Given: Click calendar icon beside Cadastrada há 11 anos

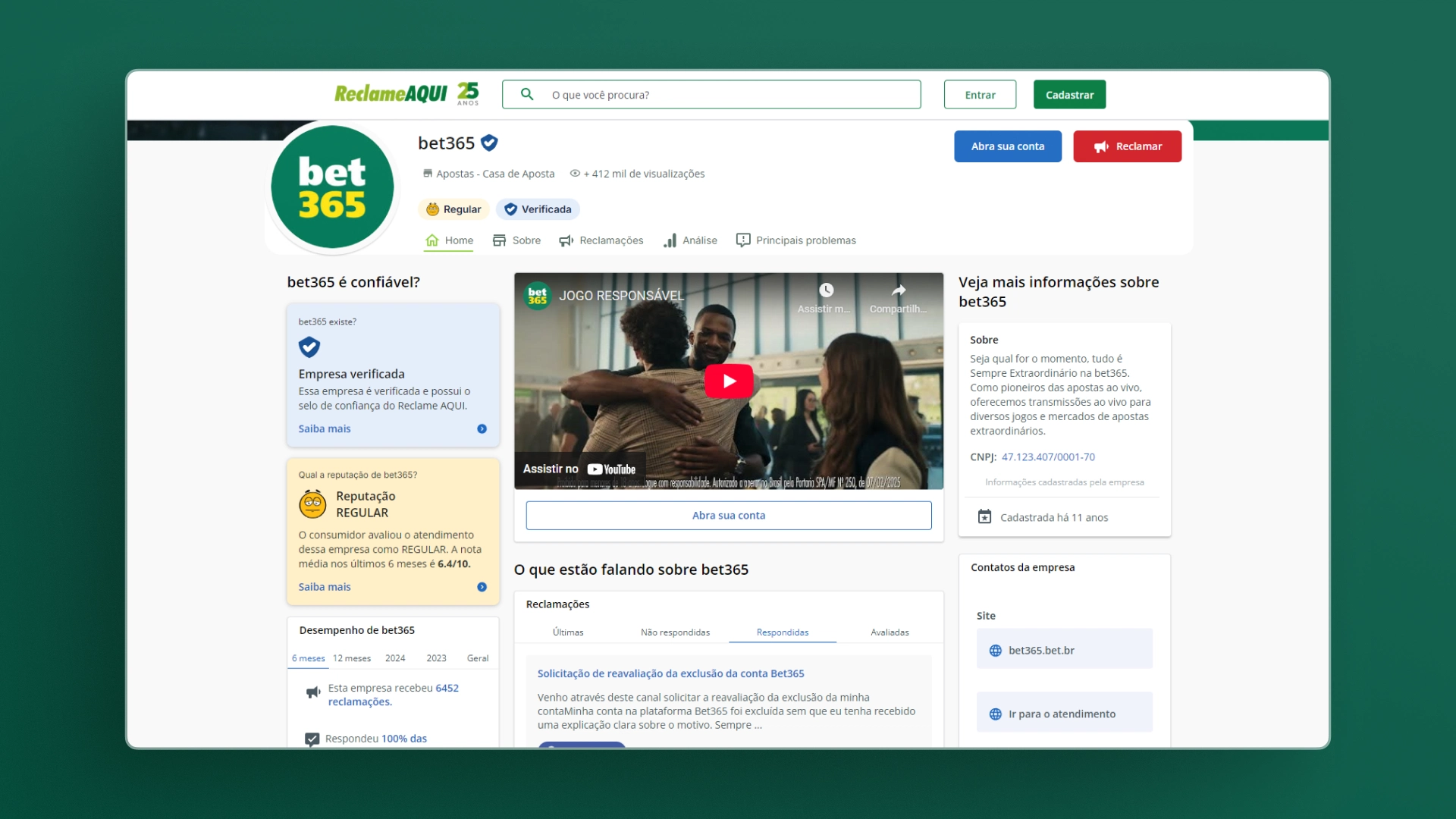Looking at the screenshot, I should tap(984, 517).
